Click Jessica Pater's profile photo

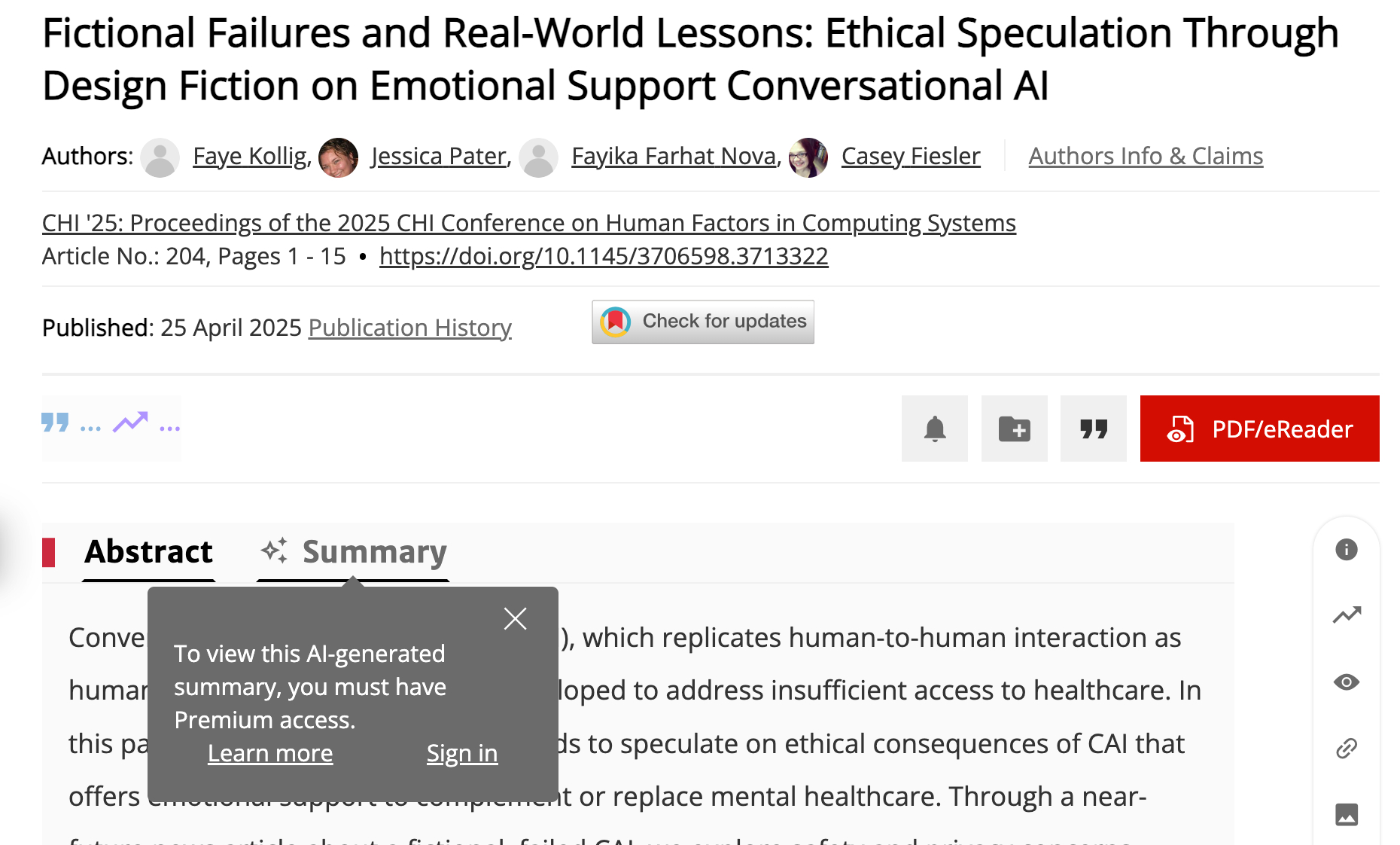click(x=338, y=157)
